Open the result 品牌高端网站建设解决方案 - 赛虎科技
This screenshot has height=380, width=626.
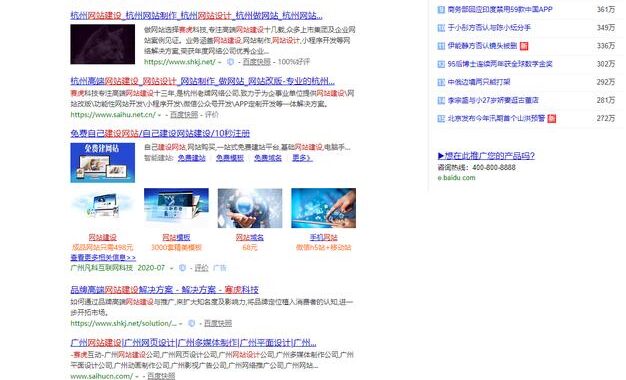[164, 290]
